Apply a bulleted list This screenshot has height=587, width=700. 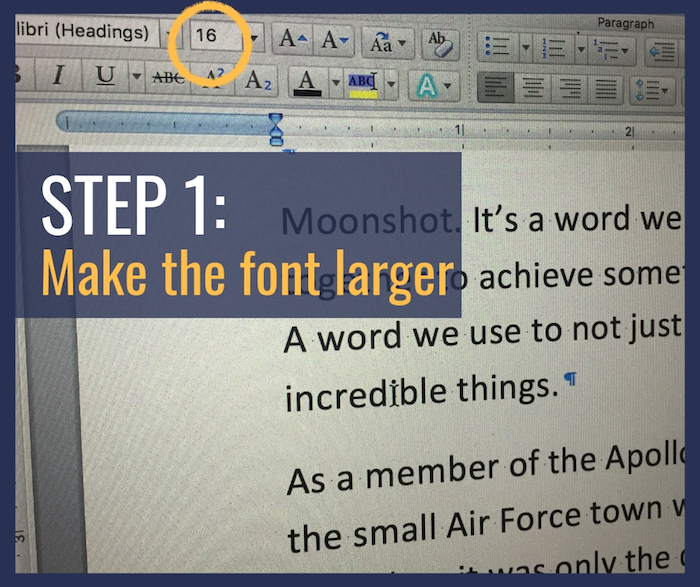498,46
